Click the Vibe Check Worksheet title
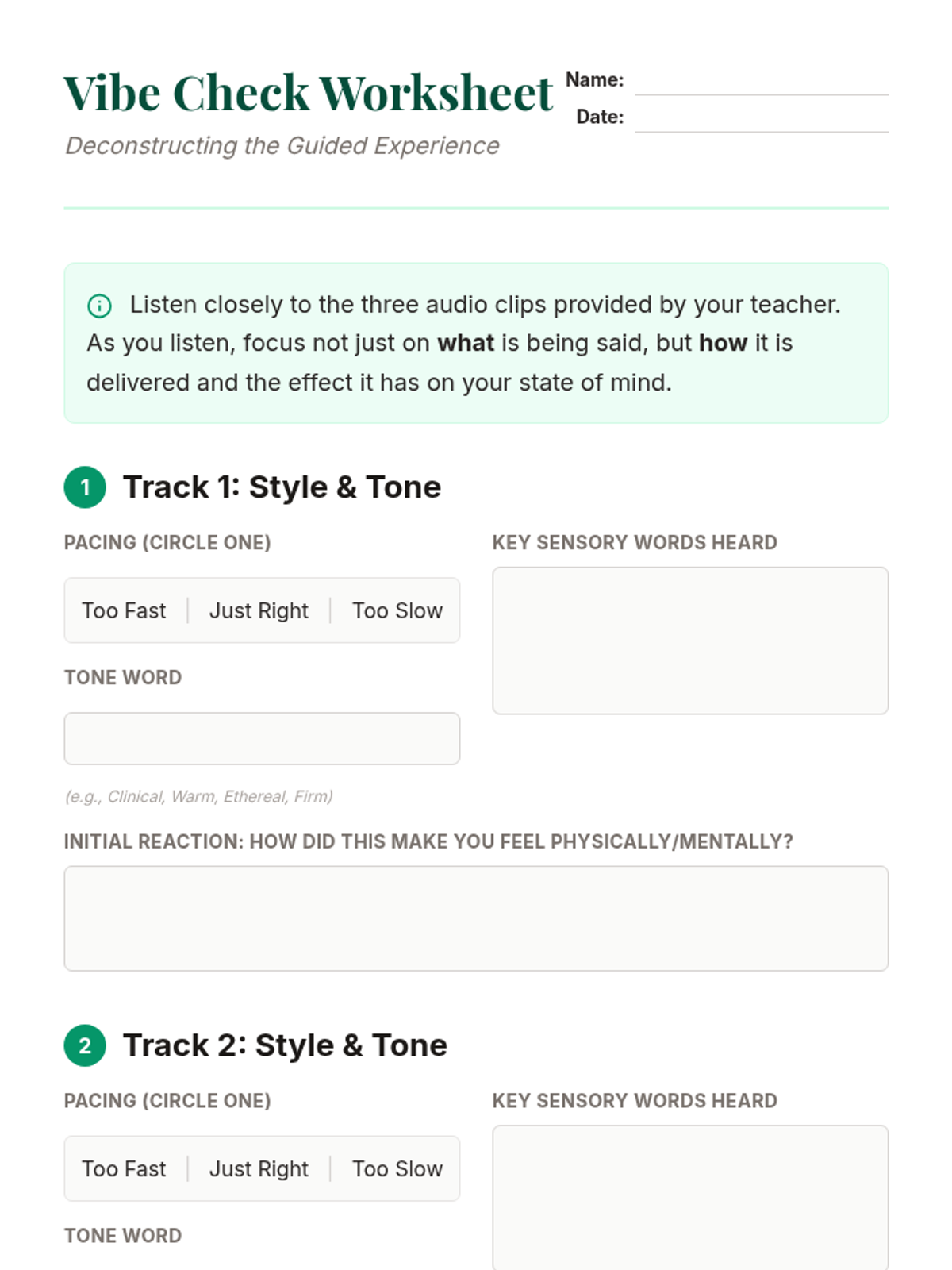Screen dimensions: 952x1270 pyautogui.click(x=308, y=93)
